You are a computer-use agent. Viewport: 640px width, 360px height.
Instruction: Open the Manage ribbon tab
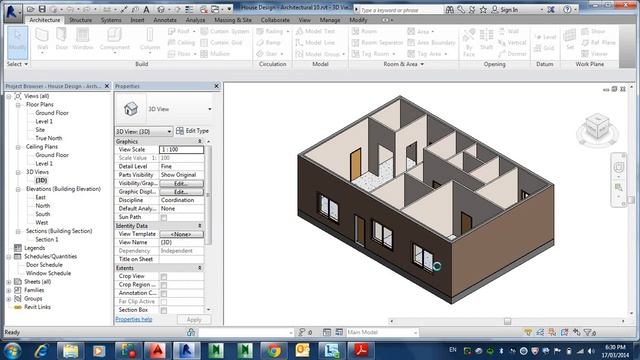coord(330,20)
